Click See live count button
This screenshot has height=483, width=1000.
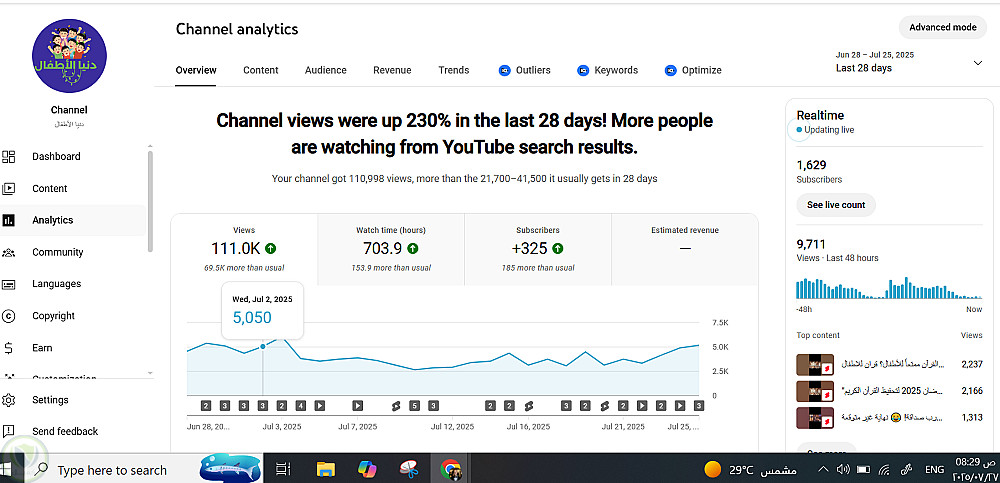click(x=836, y=205)
